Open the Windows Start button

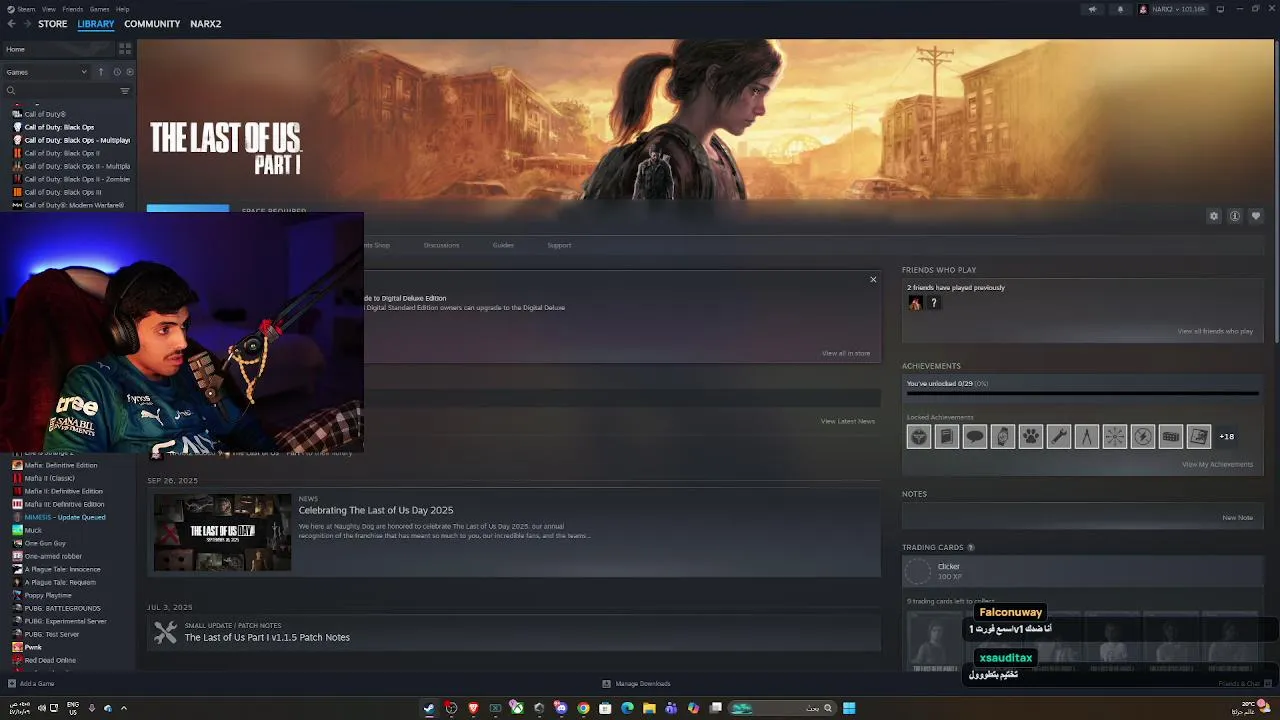(x=849, y=708)
